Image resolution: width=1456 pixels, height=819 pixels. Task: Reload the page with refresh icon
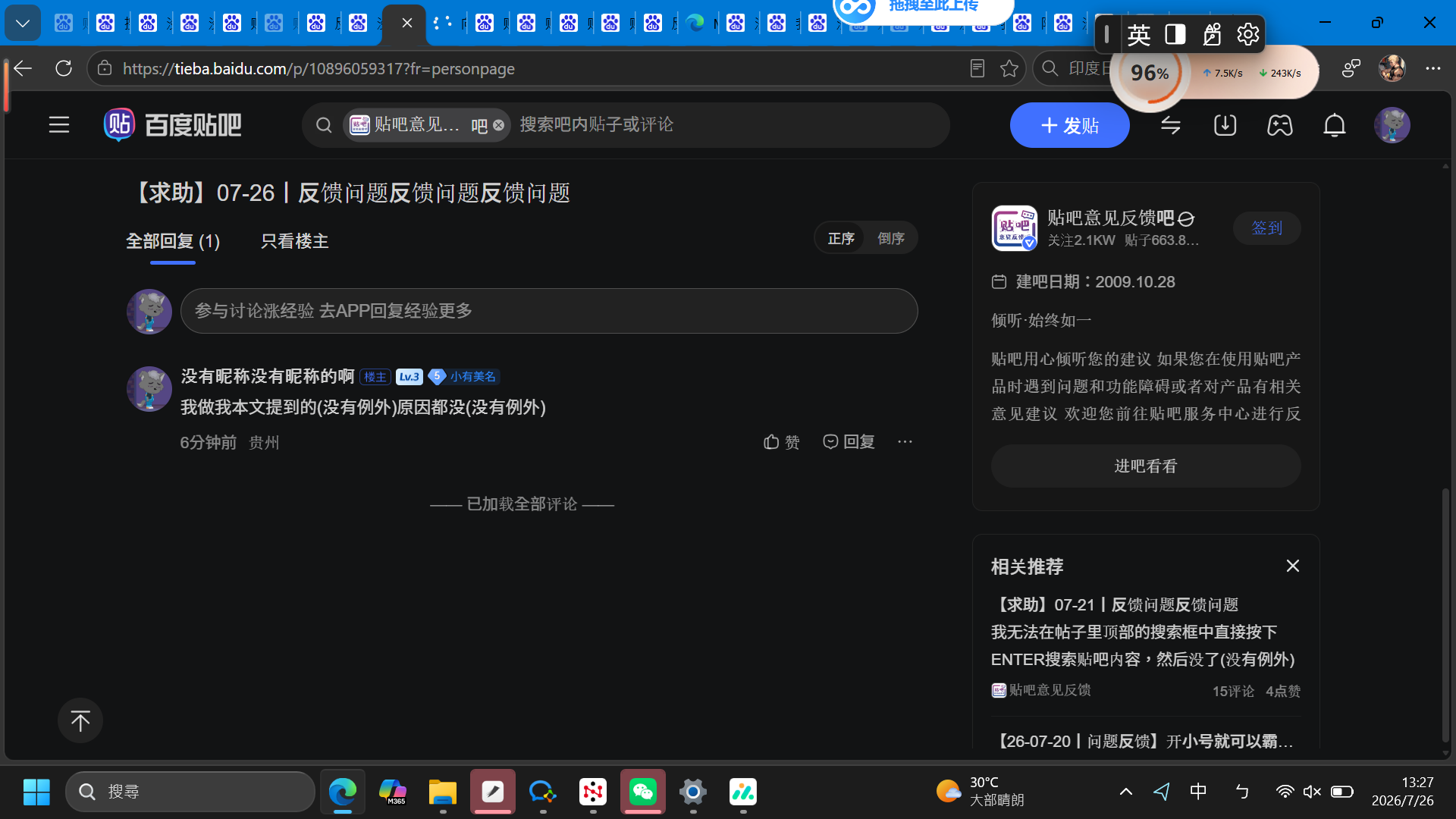pos(64,69)
